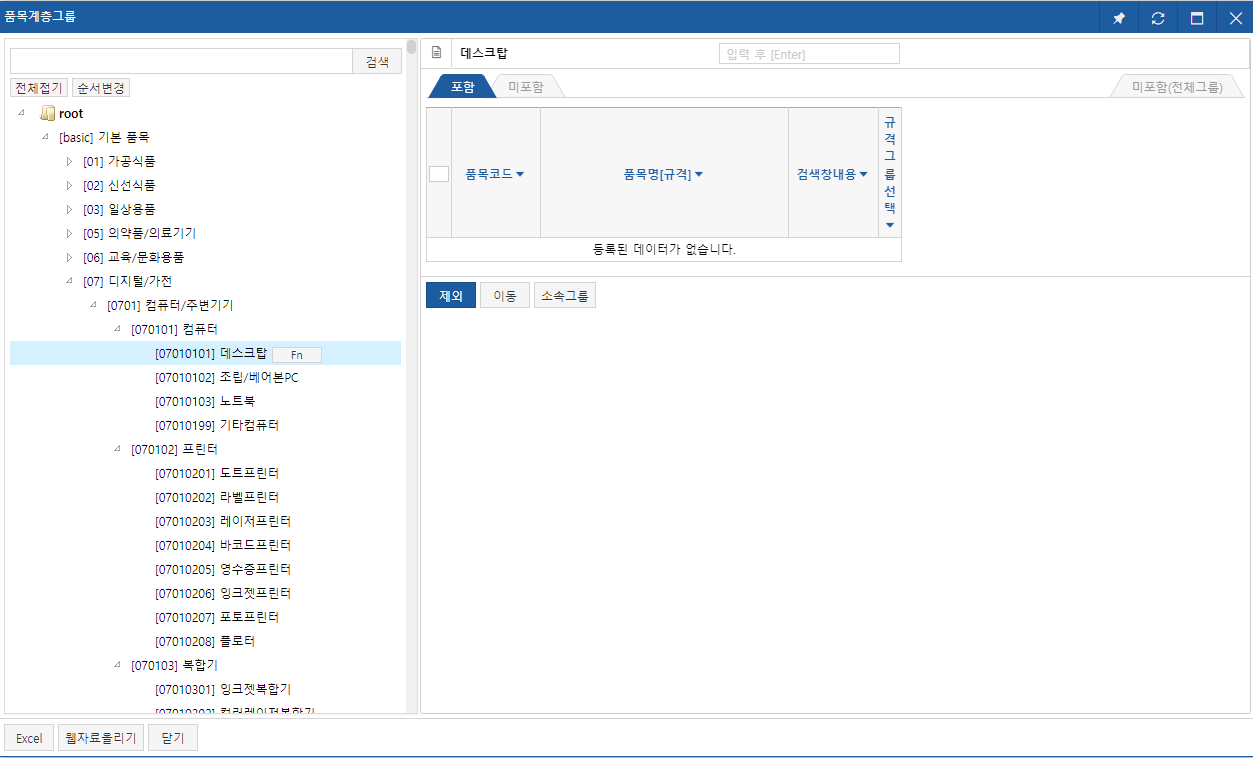Click the 순서변경 reorder button
Image resolution: width=1253 pixels, height=758 pixels.
101,88
